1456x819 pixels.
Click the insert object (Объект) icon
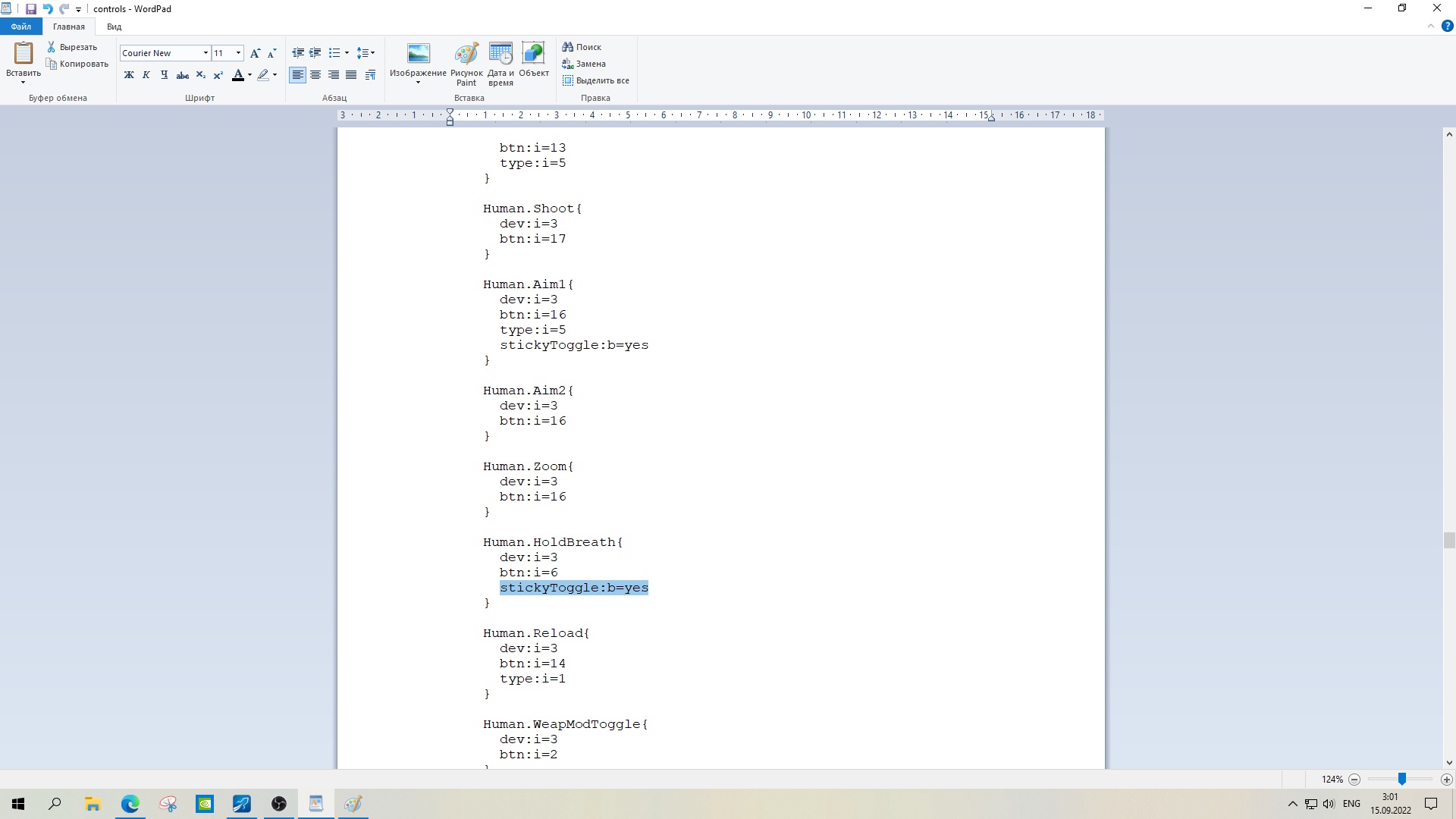(x=533, y=55)
